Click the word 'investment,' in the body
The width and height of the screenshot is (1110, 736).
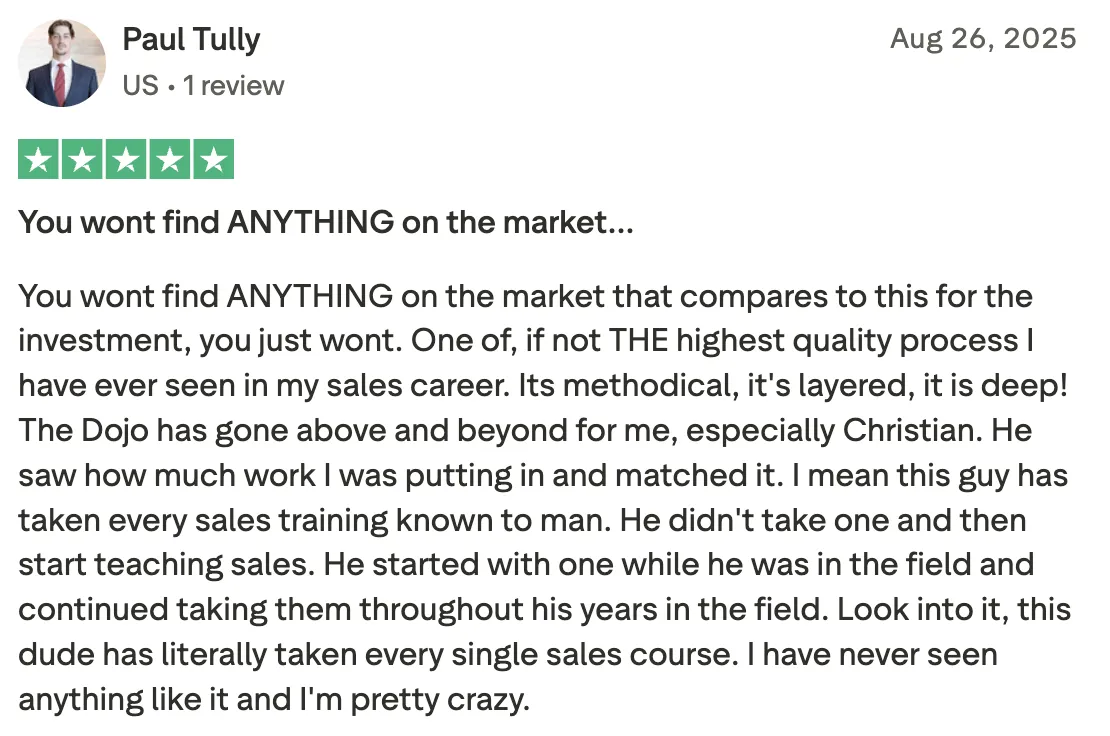pyautogui.click(x=105, y=341)
